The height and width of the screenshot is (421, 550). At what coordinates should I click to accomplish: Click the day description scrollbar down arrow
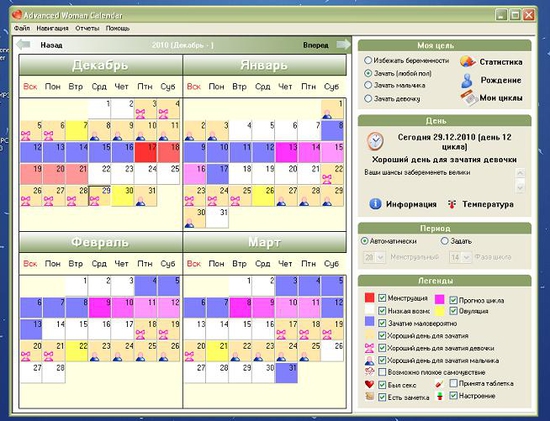point(520,187)
